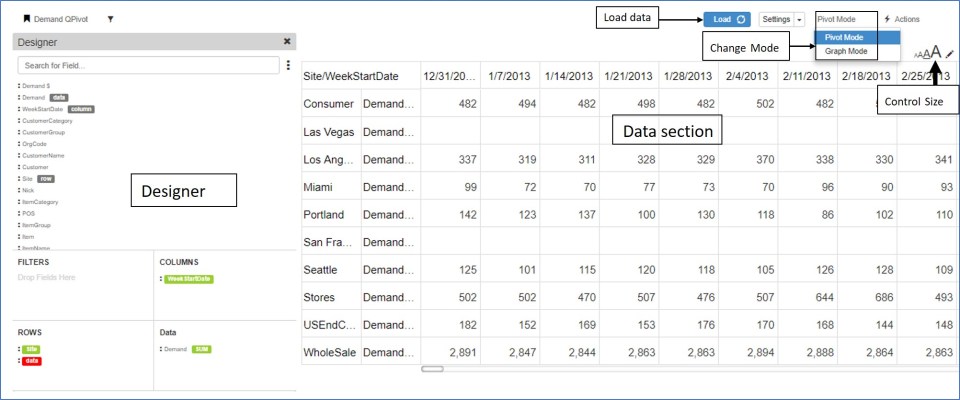960x400 pixels.
Task: Grab the drag handle of WeekStartDate field
Action: pyautogui.click(x=19, y=109)
